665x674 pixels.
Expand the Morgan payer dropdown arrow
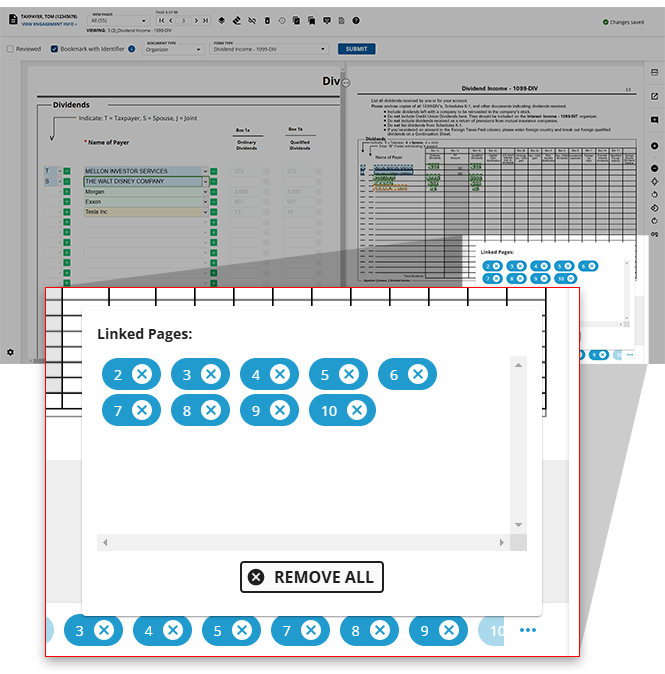205,192
